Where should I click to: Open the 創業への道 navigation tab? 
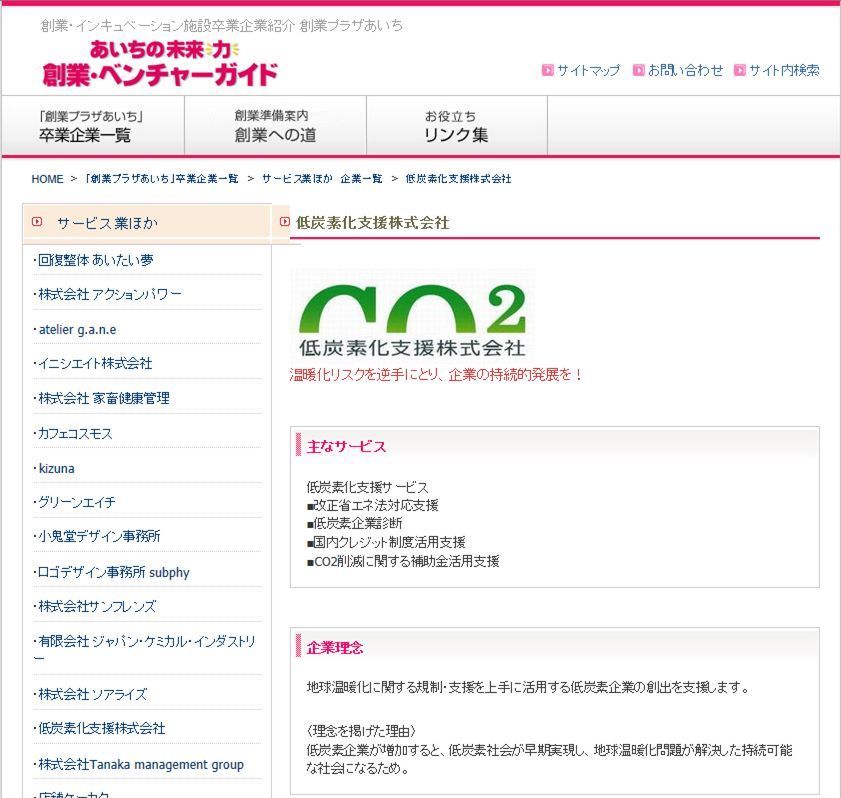point(275,126)
